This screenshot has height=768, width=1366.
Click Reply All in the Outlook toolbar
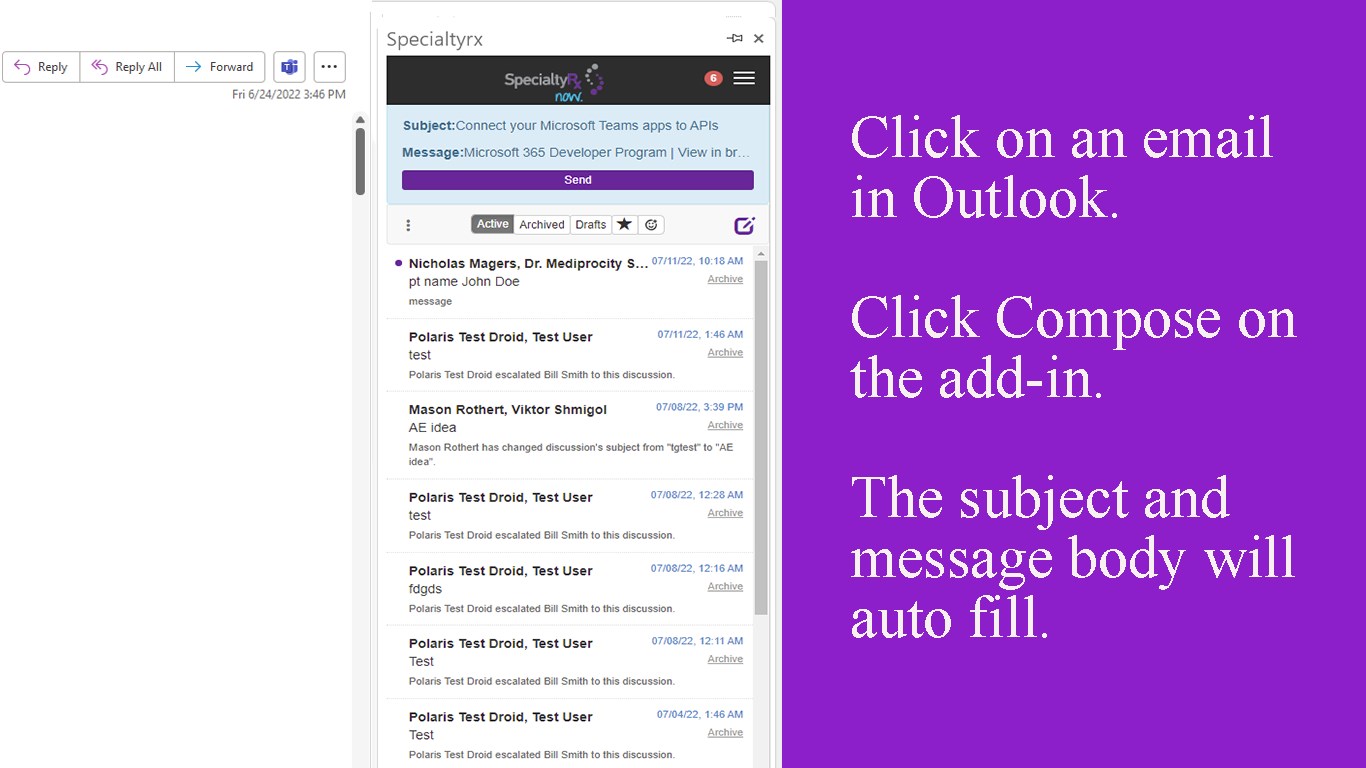(127, 67)
